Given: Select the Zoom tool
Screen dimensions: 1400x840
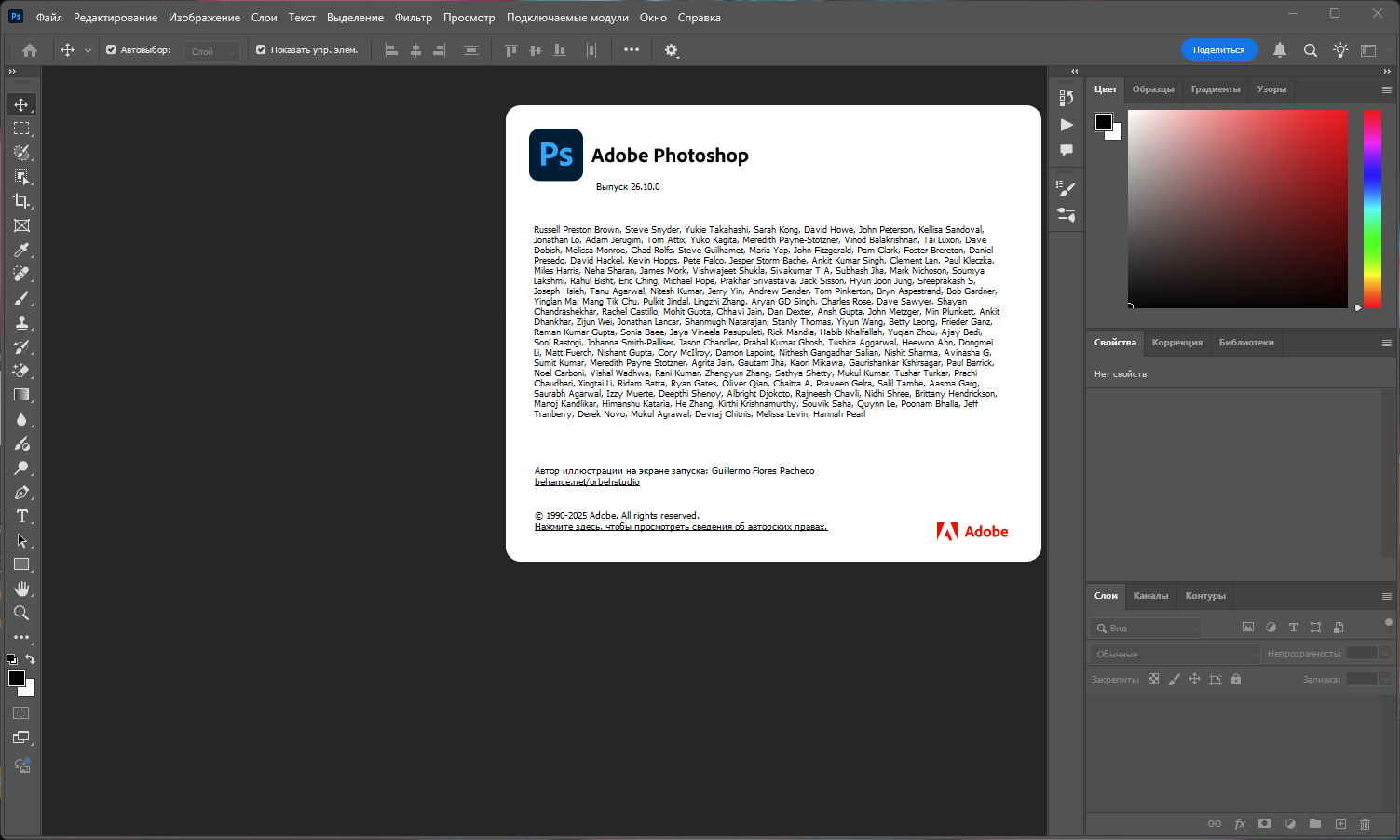Looking at the screenshot, I should tap(21, 613).
